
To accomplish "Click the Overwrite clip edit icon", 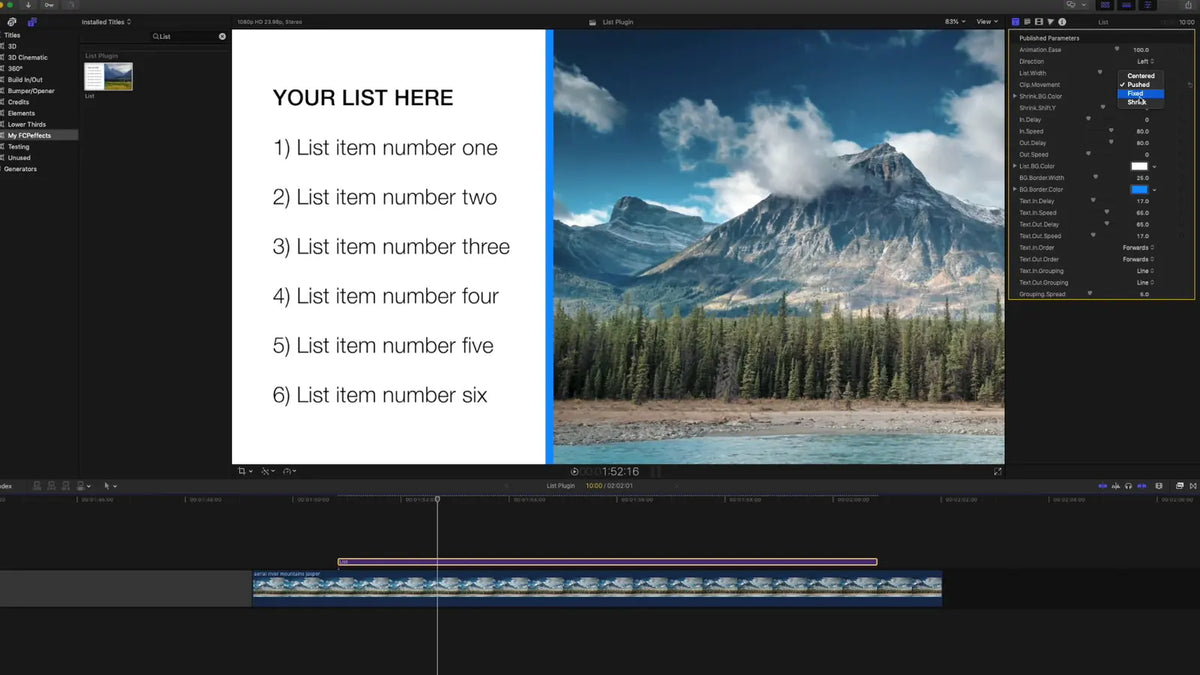I will coord(81,486).
